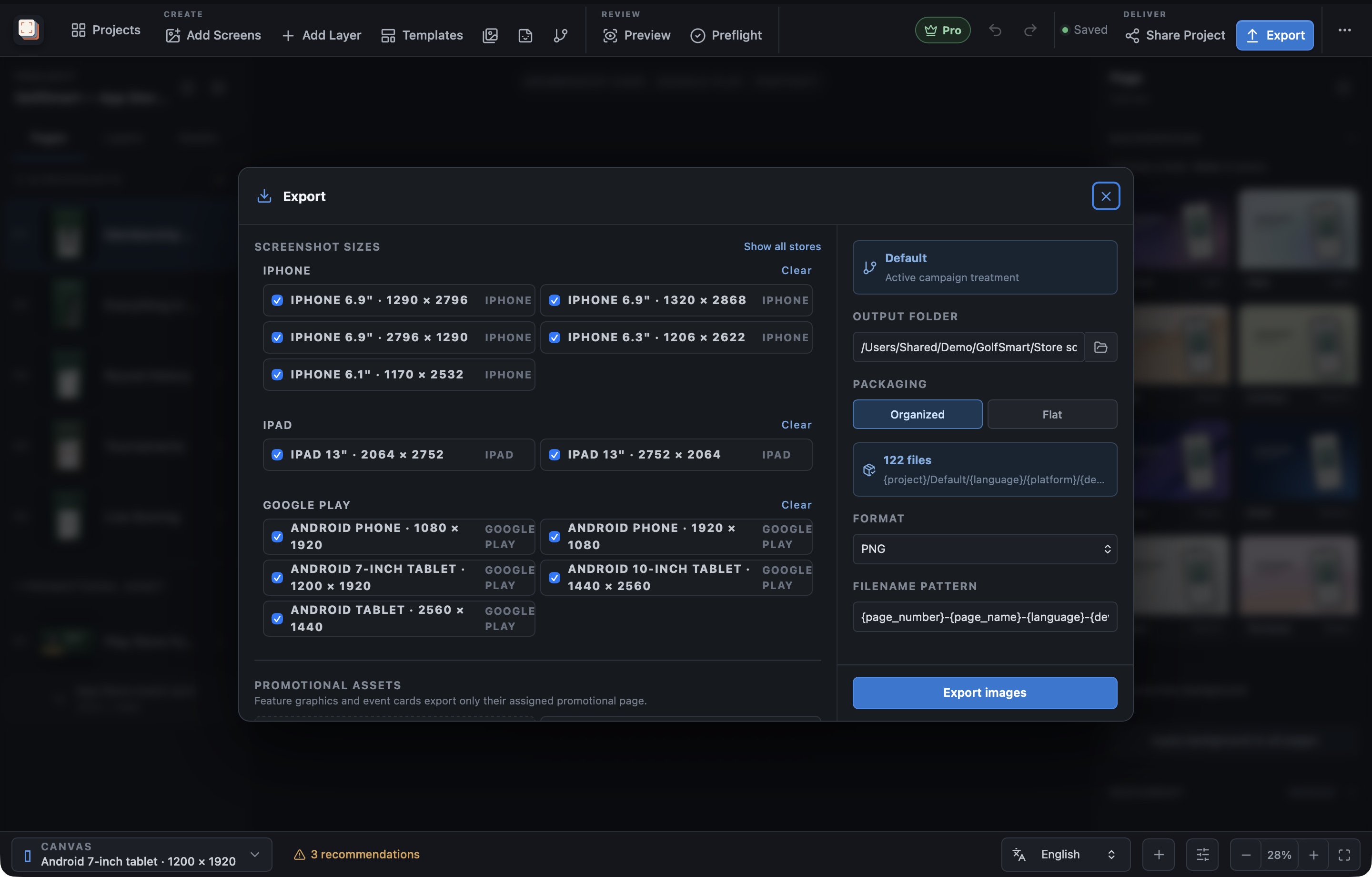Click Show all stores link

coord(782,246)
